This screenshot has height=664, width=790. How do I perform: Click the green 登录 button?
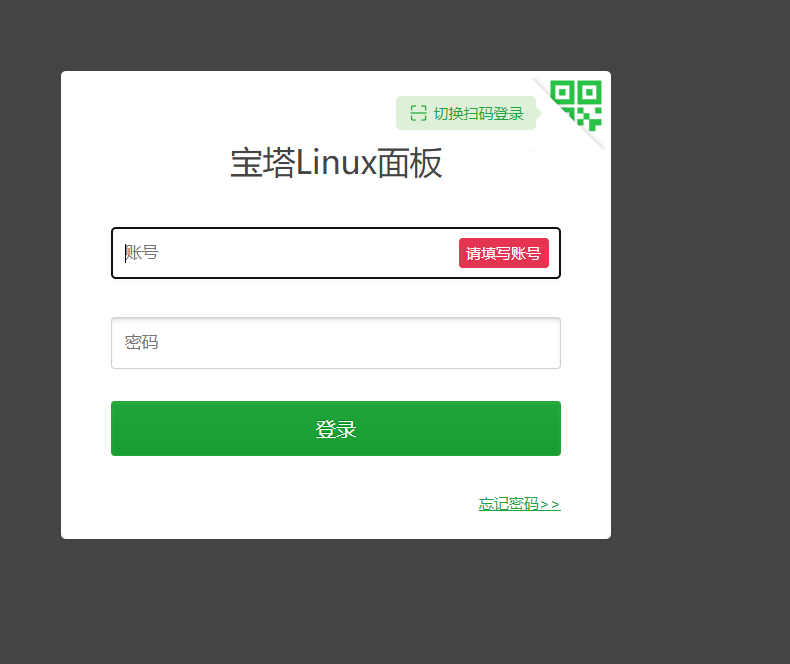(336, 429)
